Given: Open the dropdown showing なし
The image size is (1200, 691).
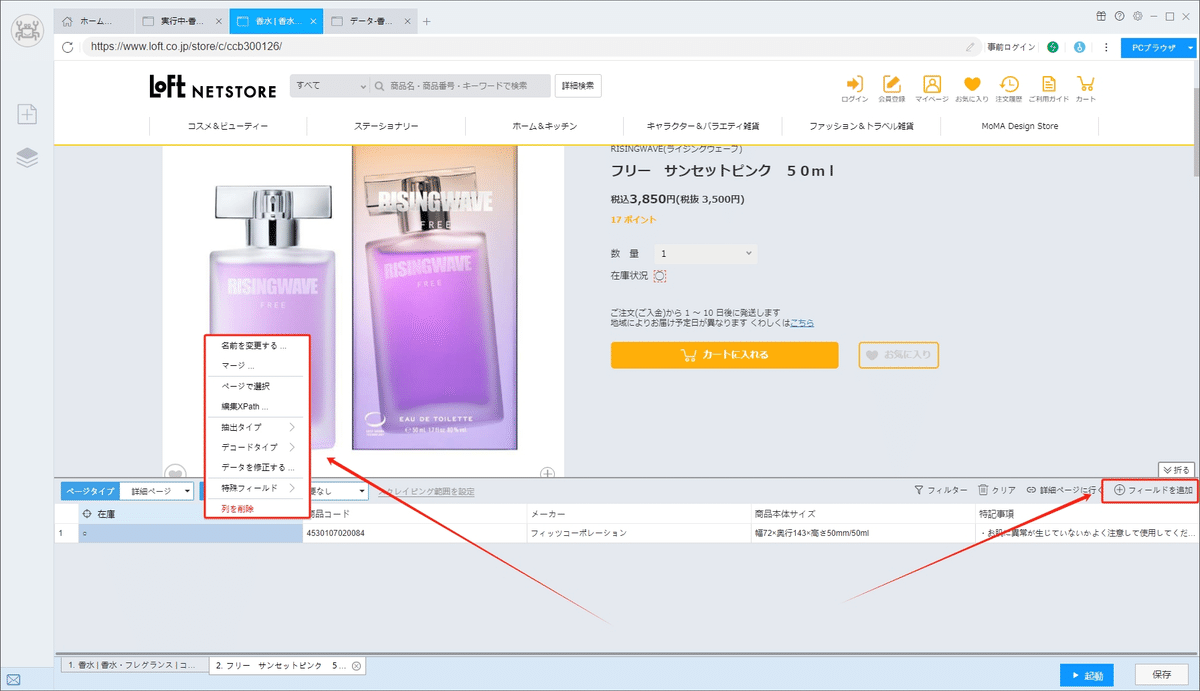Looking at the screenshot, I should pyautogui.click(x=339, y=491).
